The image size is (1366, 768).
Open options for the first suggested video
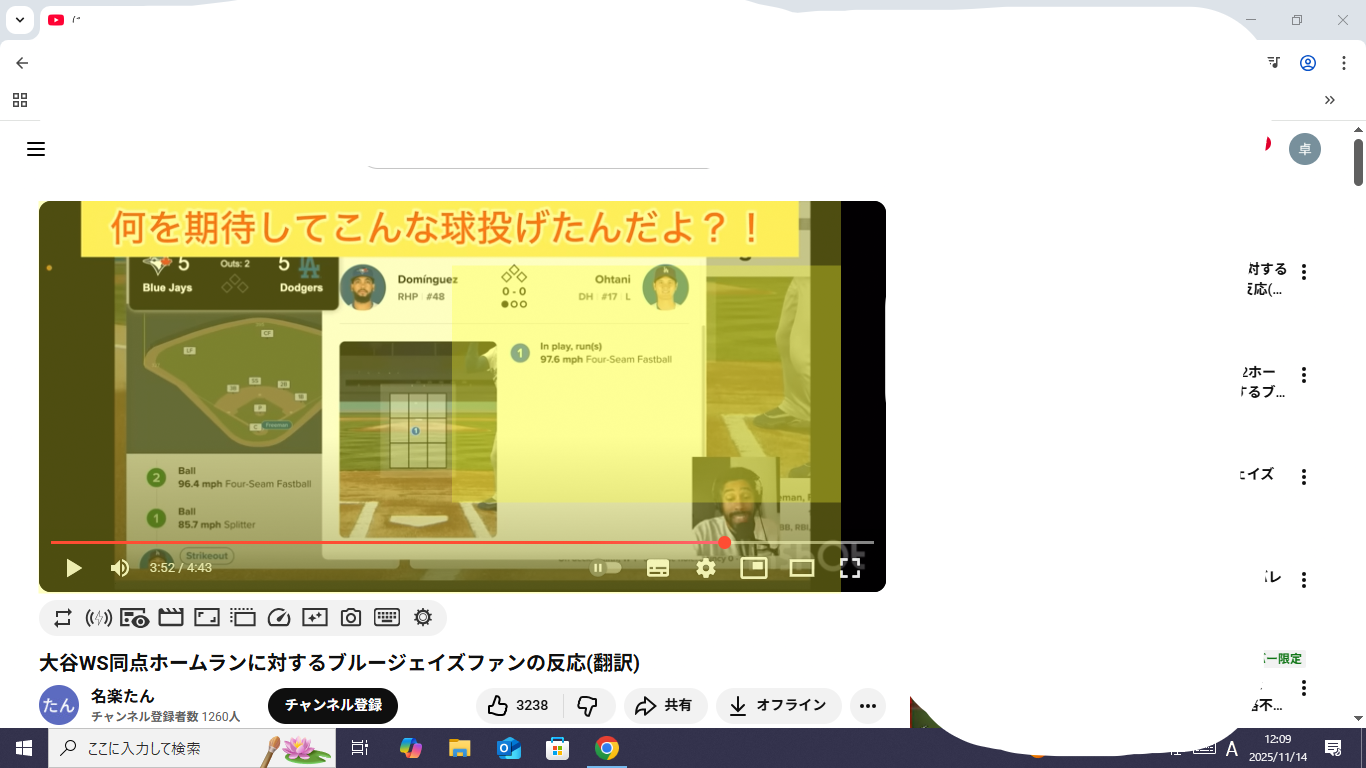tap(1304, 272)
